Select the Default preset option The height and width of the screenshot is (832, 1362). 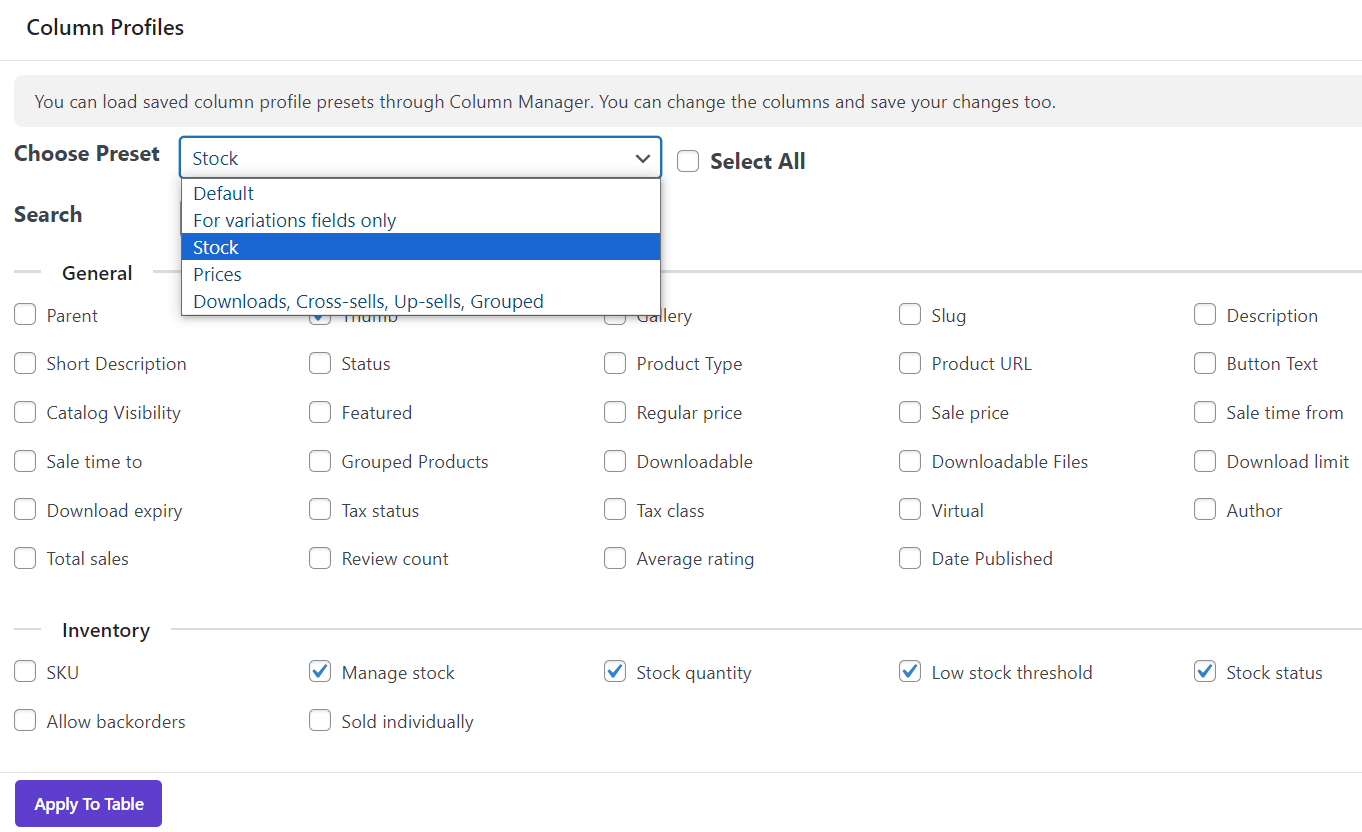224,193
